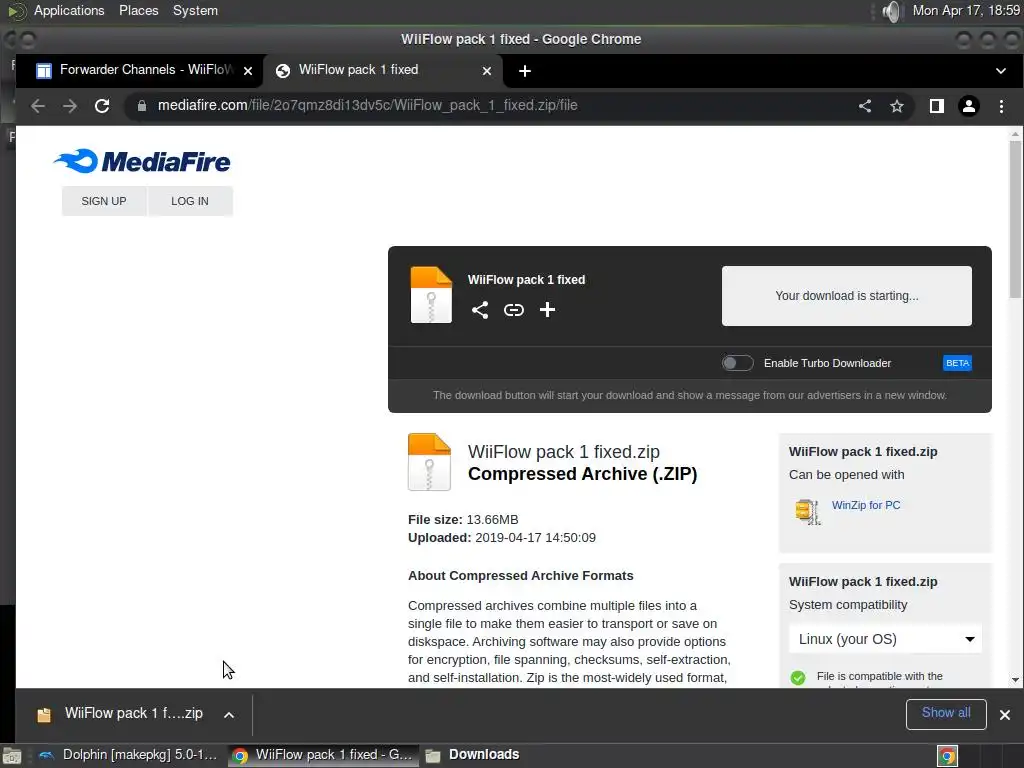Screen dimensions: 1024x768
Task: Open Chrome profile avatar icon
Action: coord(968,106)
